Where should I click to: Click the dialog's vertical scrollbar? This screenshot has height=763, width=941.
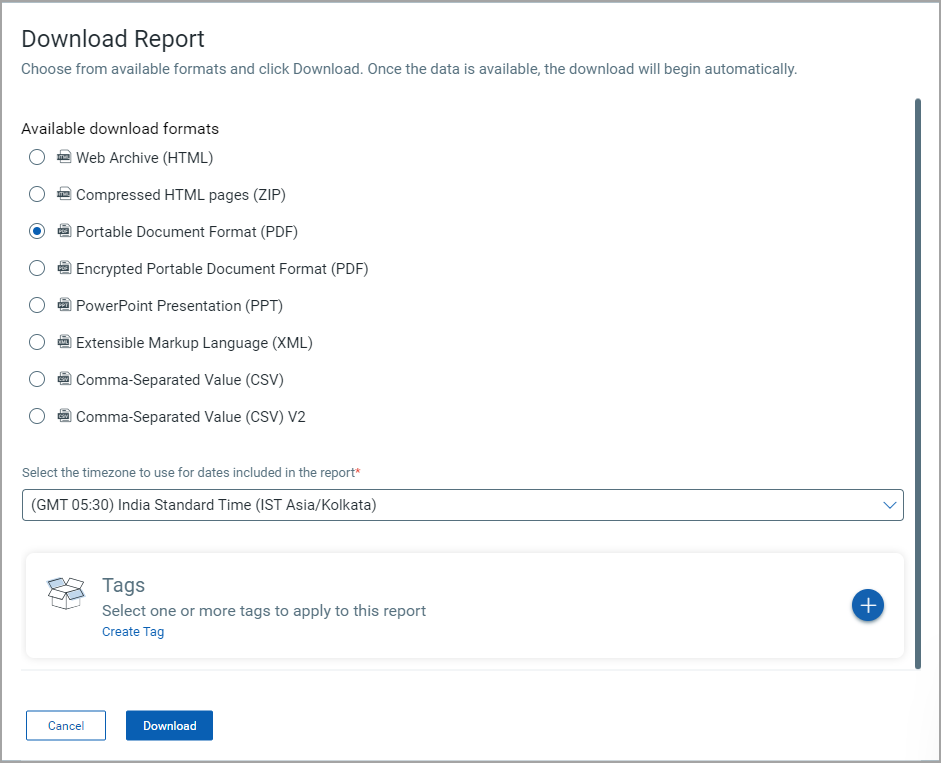tap(918, 384)
